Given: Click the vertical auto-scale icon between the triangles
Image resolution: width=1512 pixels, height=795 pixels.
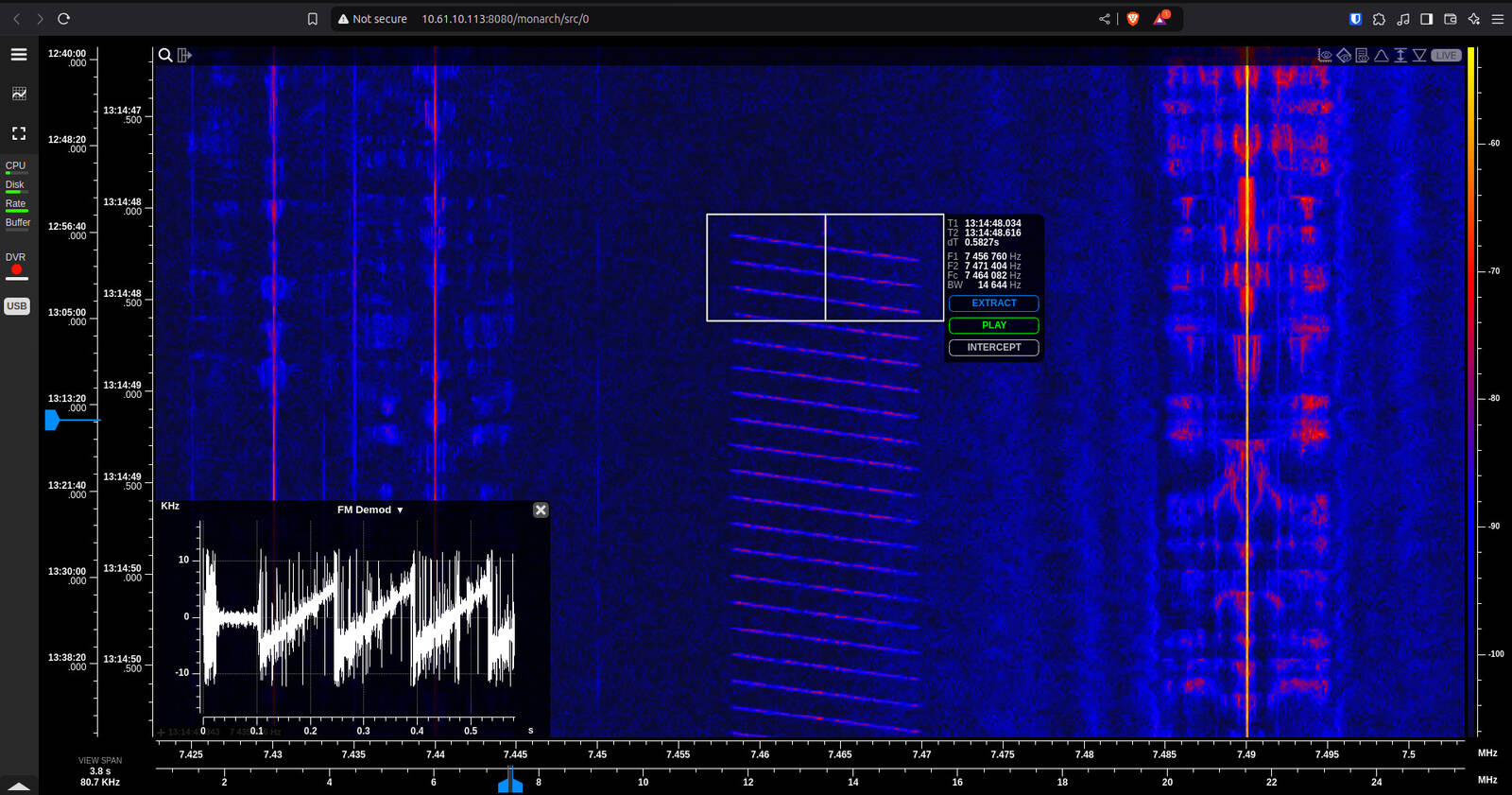Looking at the screenshot, I should point(1400,56).
